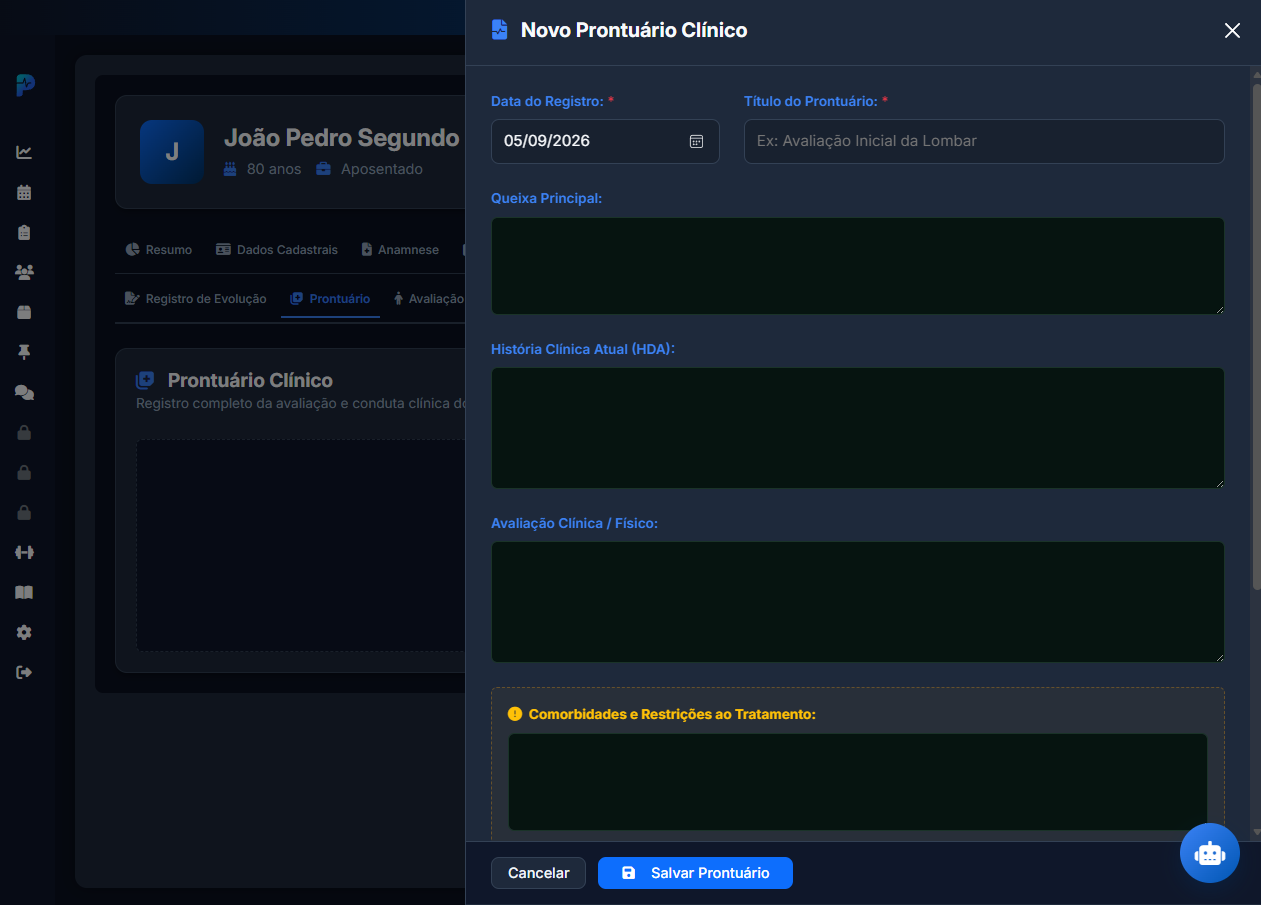This screenshot has width=1261, height=905.
Task: Close the Novo Prontuário Clínico panel
Action: click(x=1232, y=30)
